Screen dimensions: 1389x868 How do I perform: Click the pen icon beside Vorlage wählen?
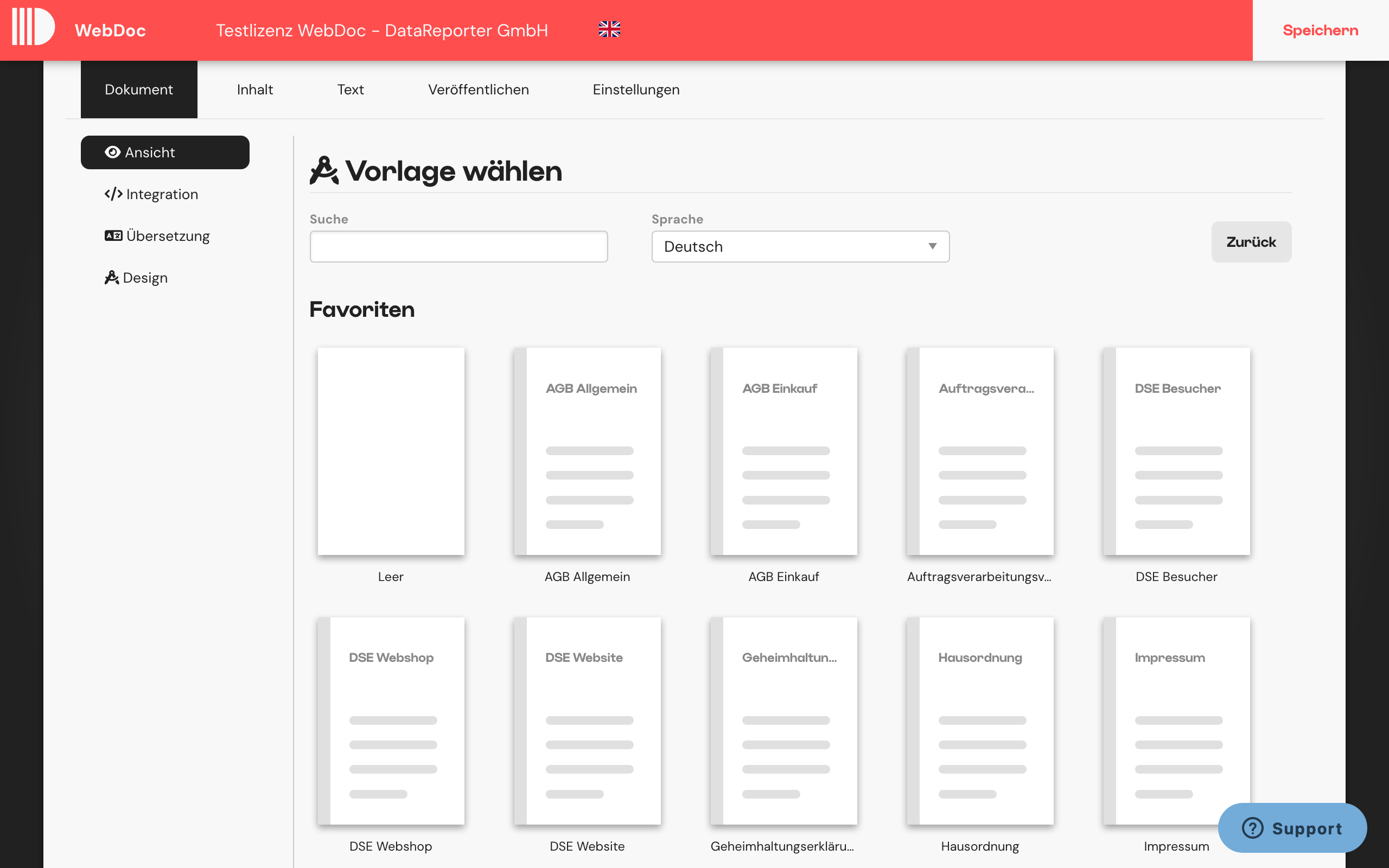[x=324, y=170]
